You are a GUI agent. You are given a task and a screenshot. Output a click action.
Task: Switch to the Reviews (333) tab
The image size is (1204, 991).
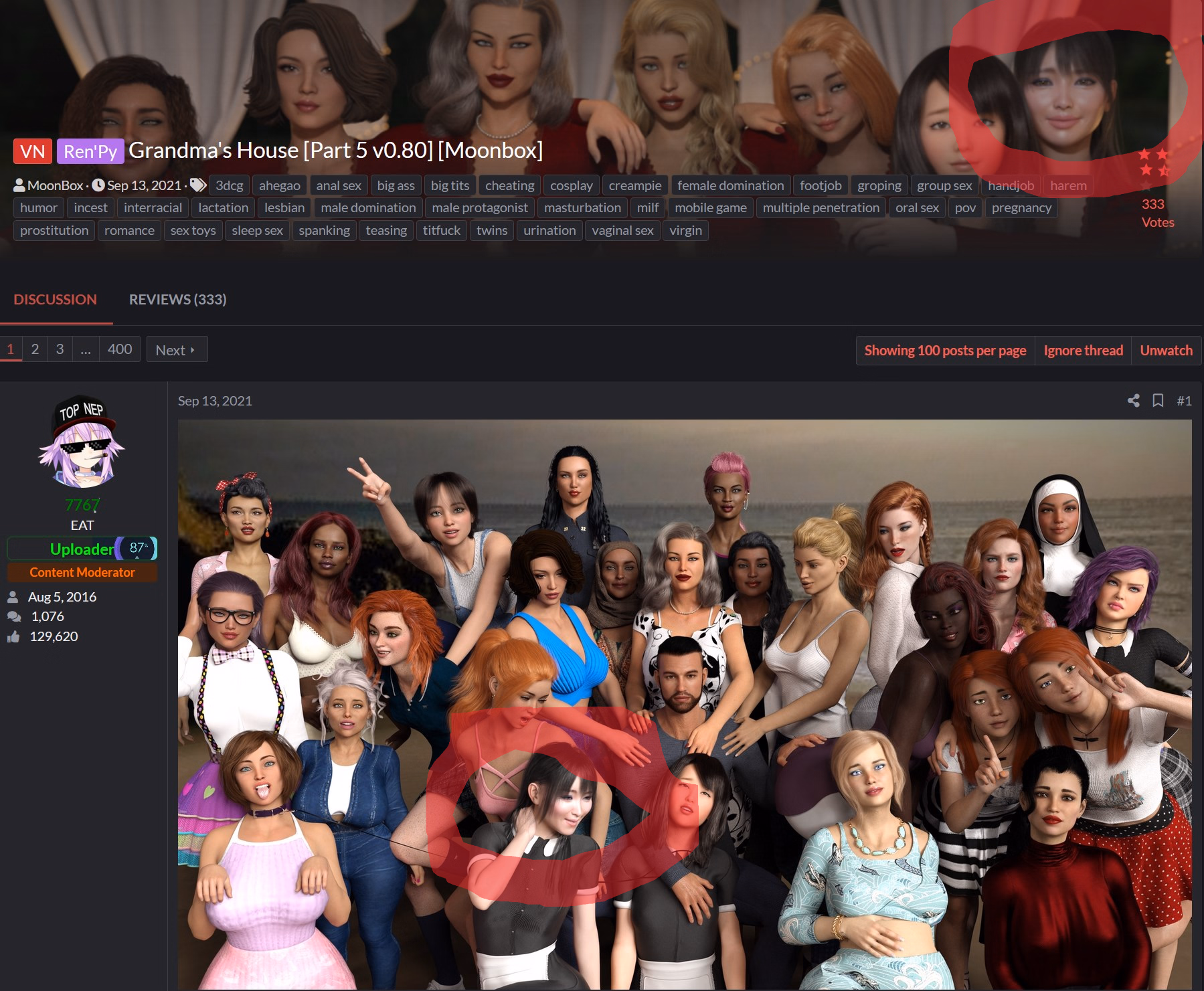pos(177,299)
